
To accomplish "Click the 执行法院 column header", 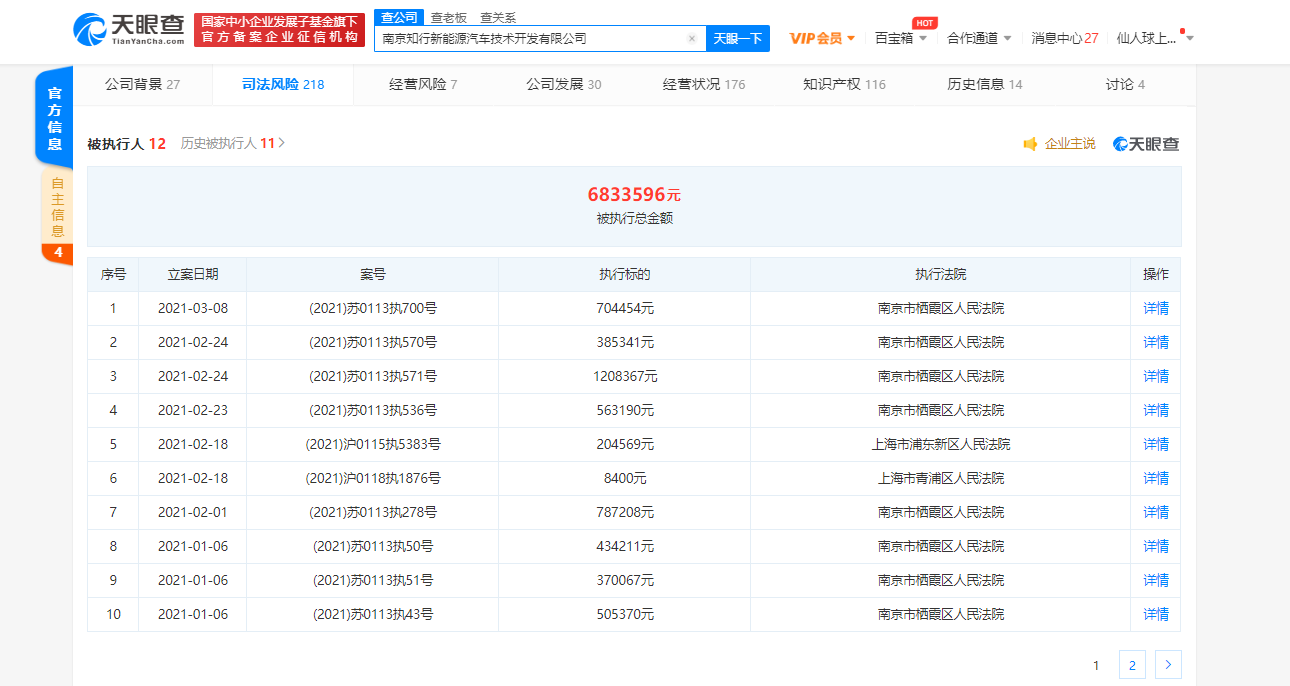I will [x=941, y=275].
